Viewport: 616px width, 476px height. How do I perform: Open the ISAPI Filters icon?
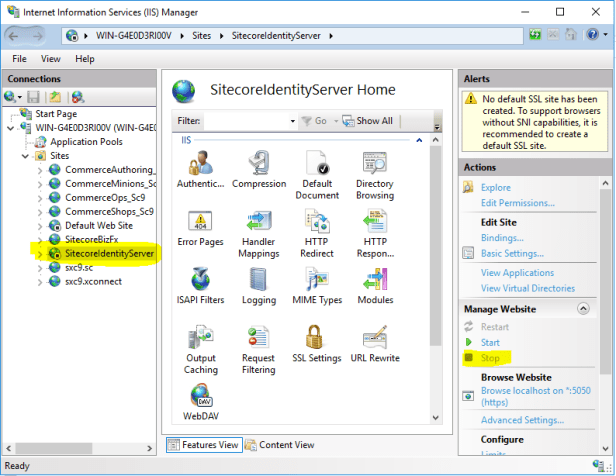200,280
